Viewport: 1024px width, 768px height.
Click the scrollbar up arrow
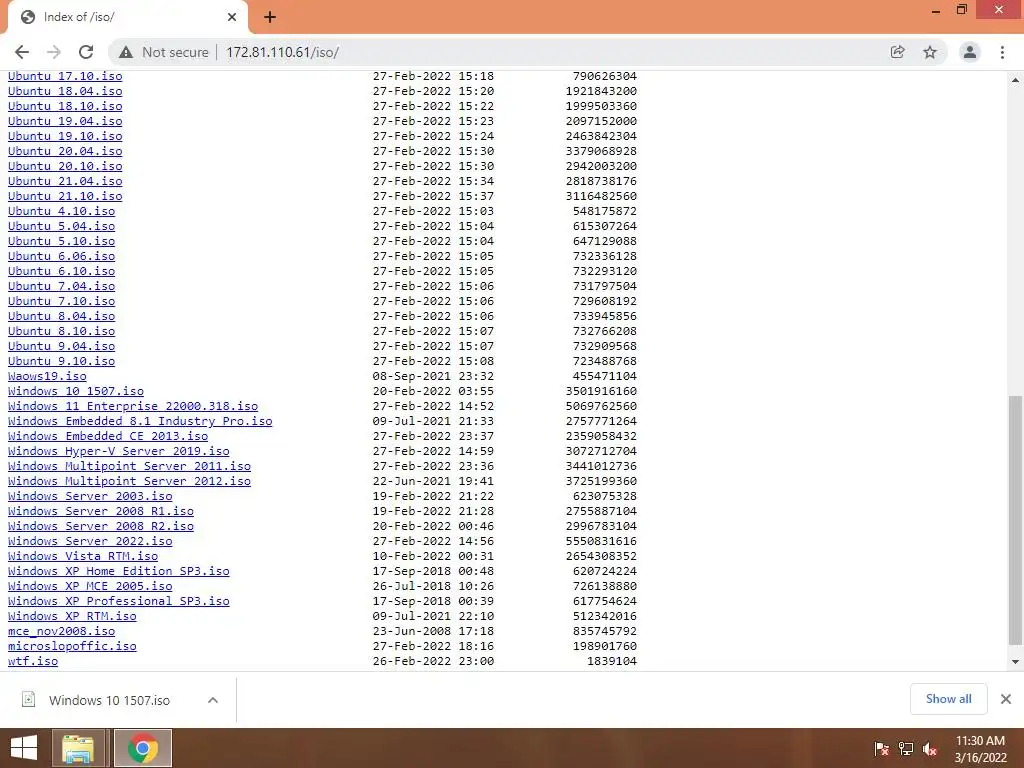click(1016, 80)
